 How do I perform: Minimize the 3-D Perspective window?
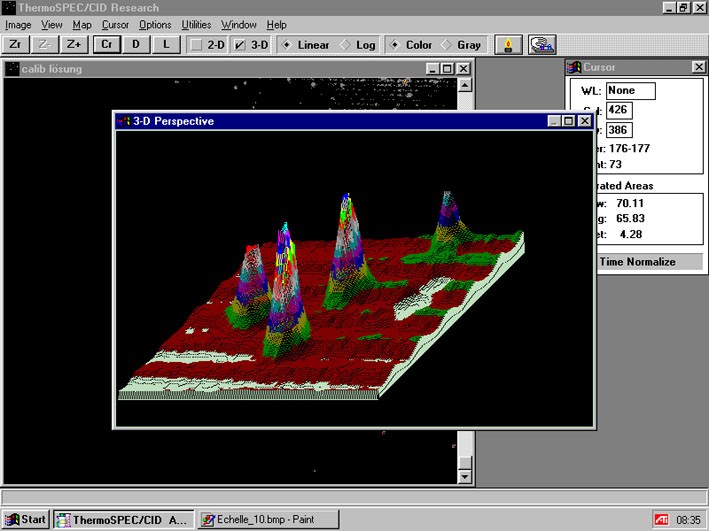coord(554,121)
